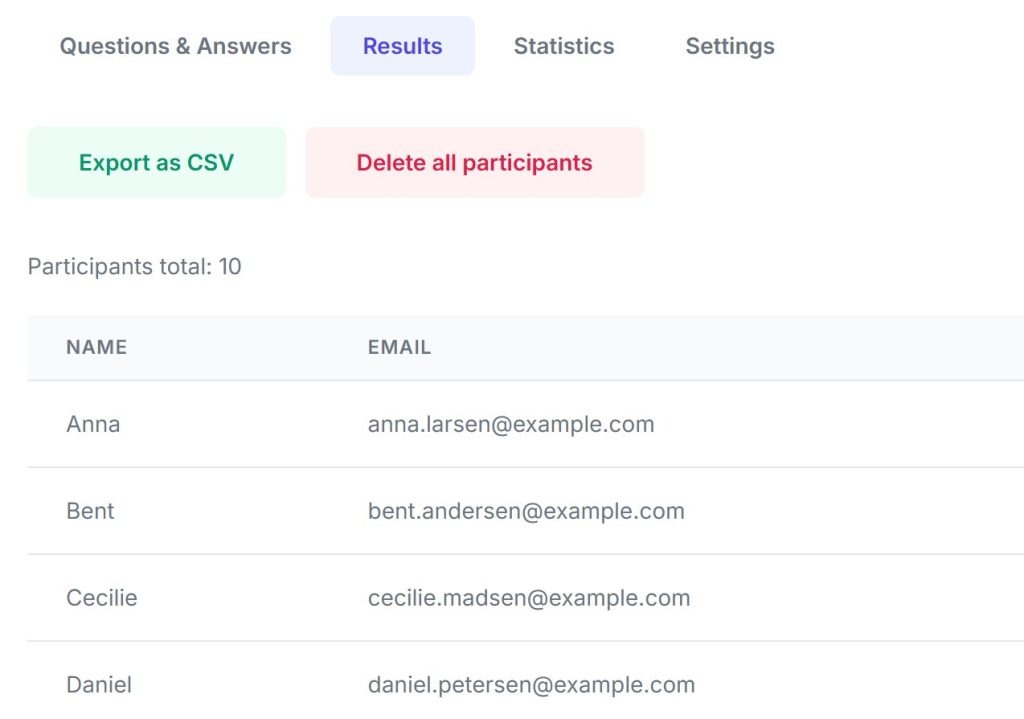Click the participant name Bent
The height and width of the screenshot is (719, 1024).
click(90, 511)
